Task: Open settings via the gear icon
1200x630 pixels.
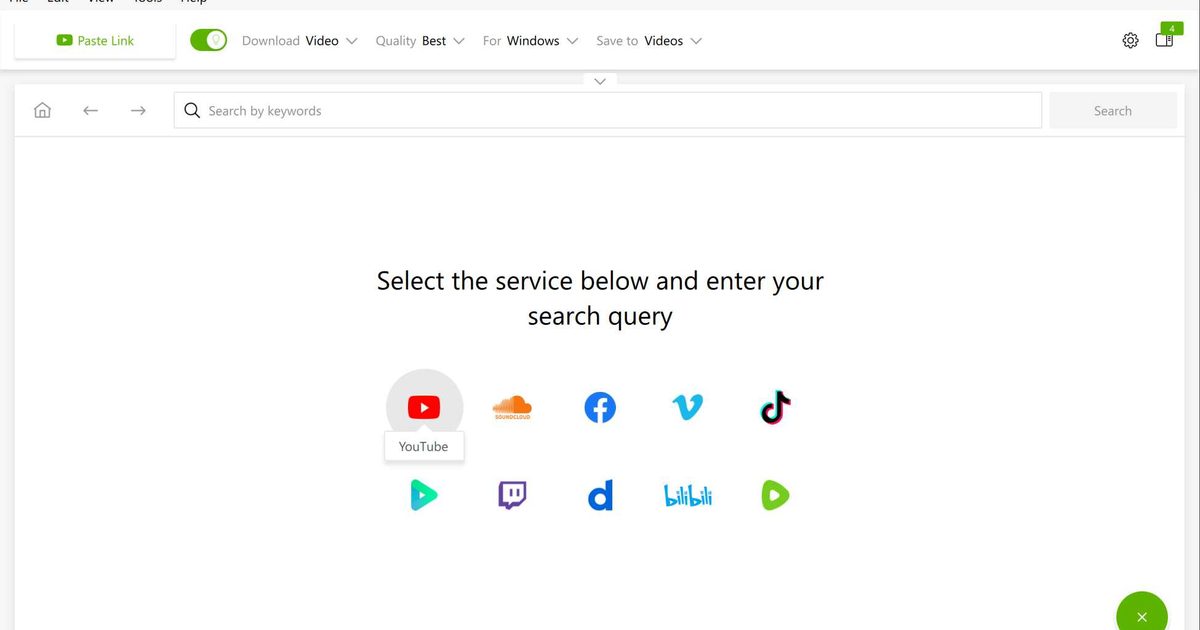Action: tap(1130, 41)
